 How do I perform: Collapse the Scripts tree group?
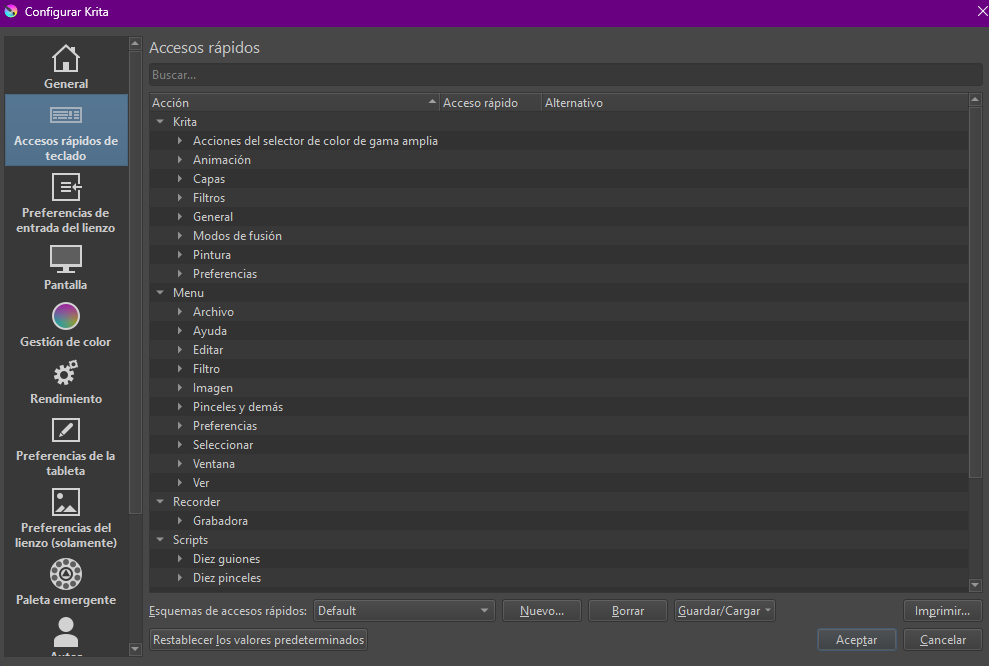coord(160,540)
